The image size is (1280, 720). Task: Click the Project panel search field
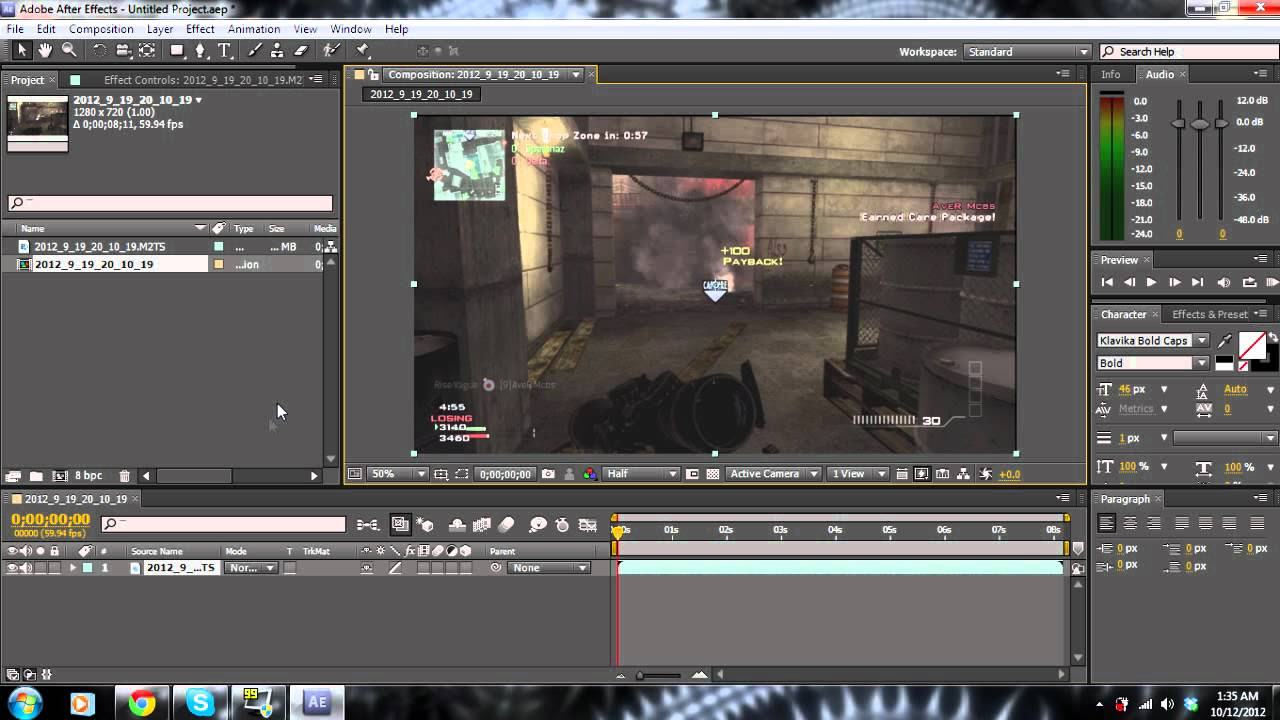(170, 203)
